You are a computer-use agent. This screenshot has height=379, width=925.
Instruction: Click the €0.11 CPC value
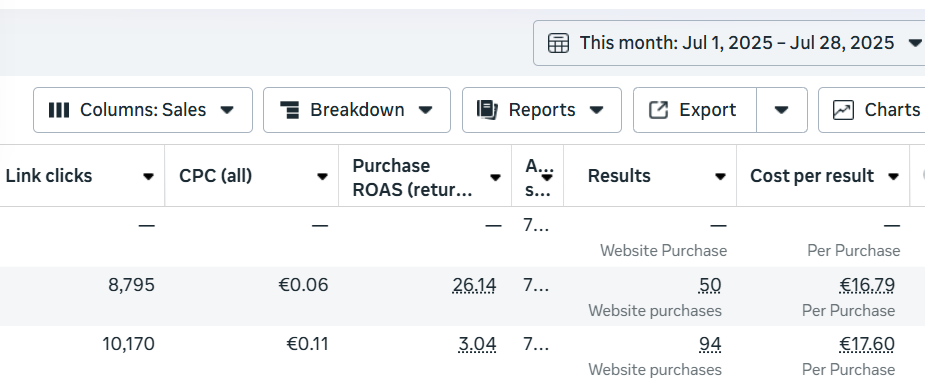point(307,344)
